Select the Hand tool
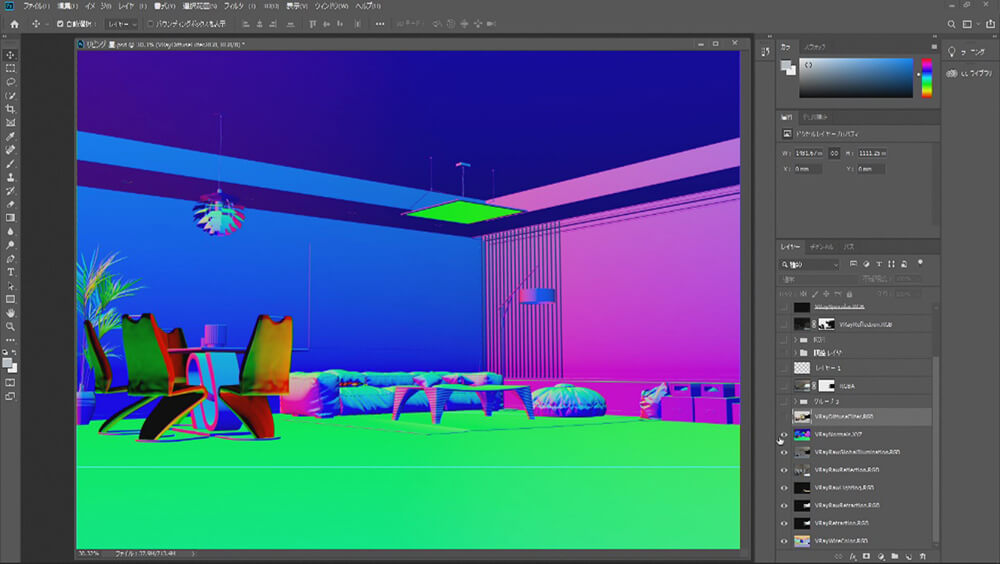This screenshot has width=1000, height=564. 10,313
